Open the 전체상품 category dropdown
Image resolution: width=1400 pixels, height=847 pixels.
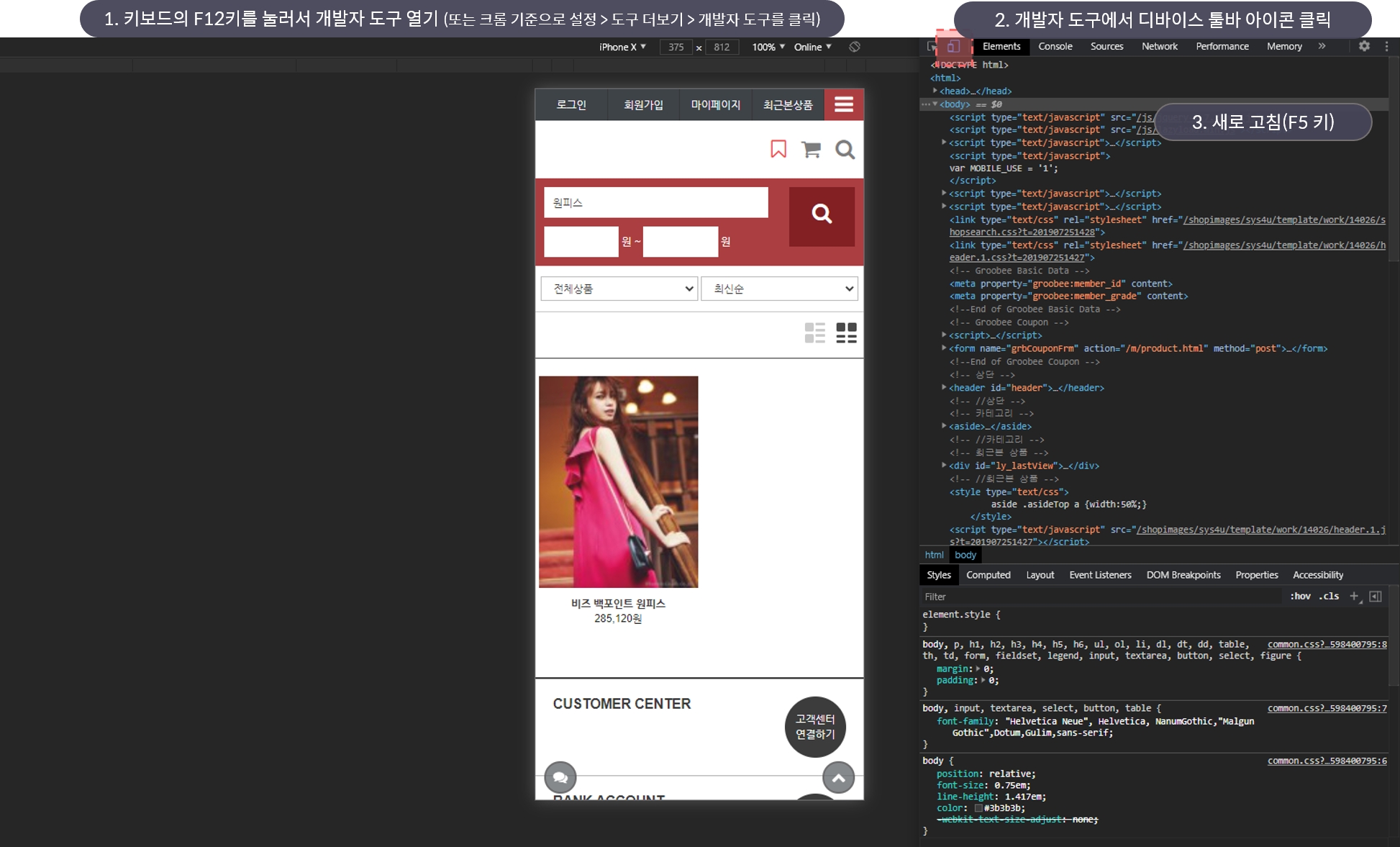(x=619, y=289)
